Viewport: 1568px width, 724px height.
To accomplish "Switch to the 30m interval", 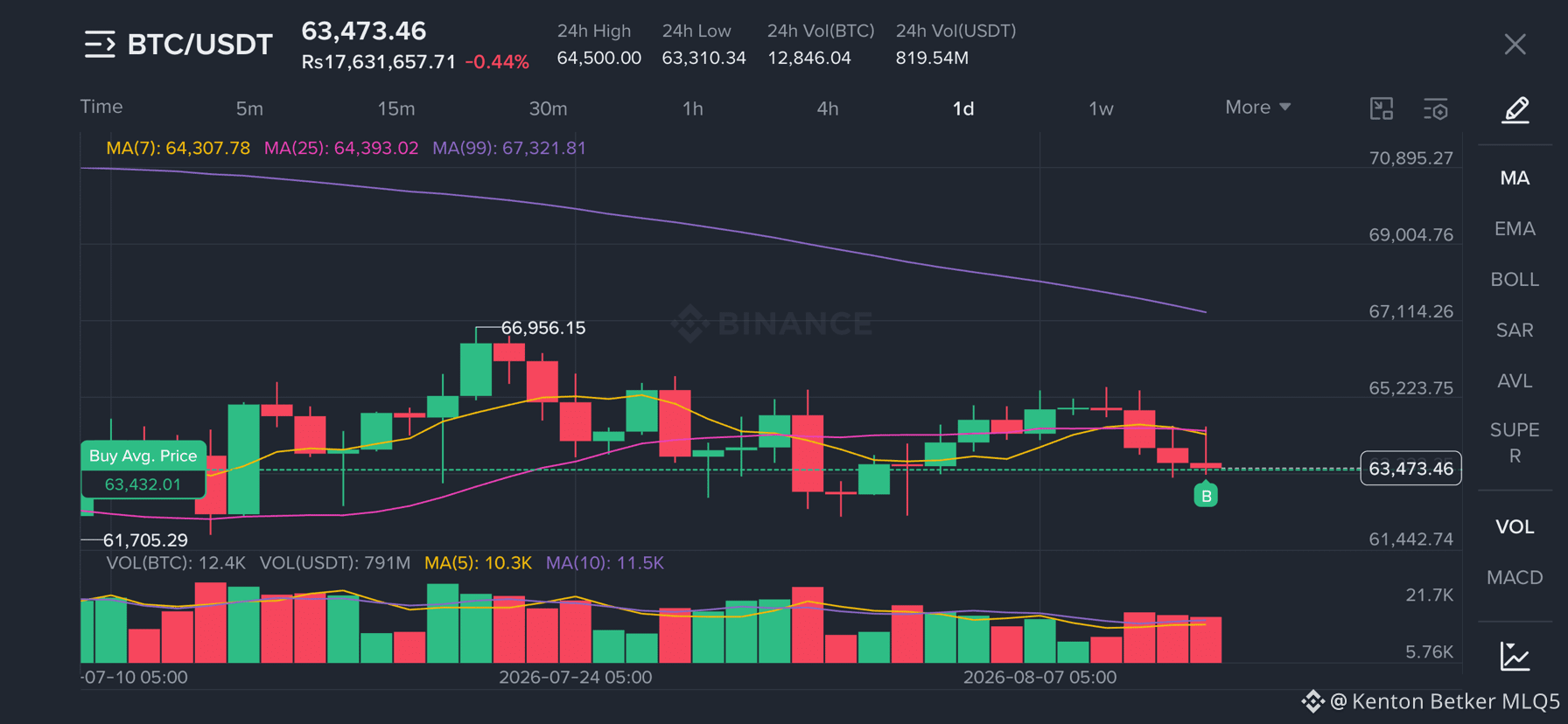I will point(549,108).
